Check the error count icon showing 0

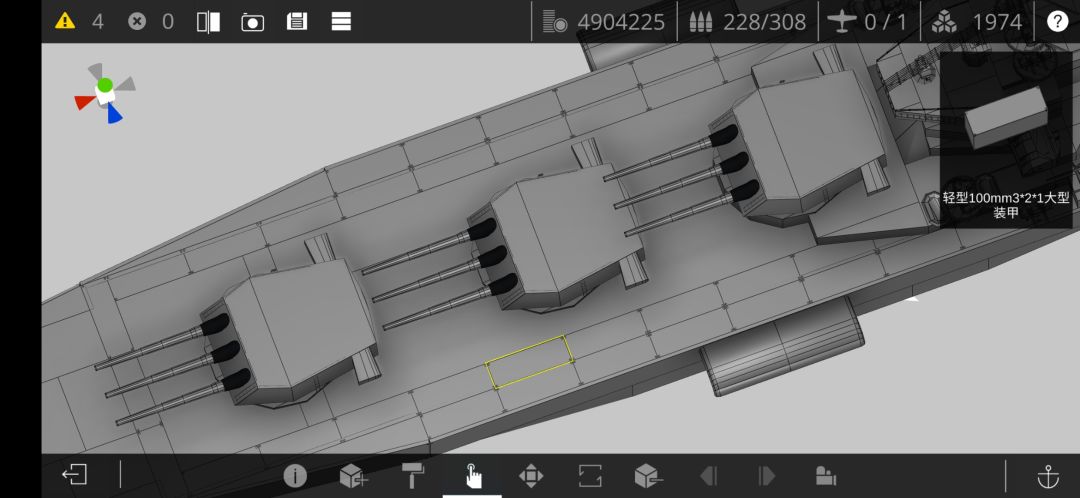(137, 21)
